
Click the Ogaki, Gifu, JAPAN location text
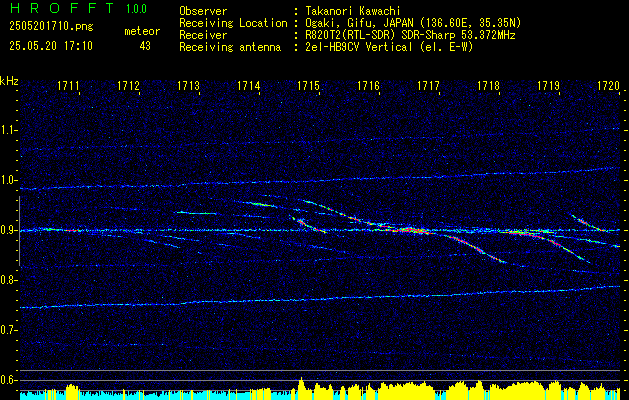point(413,23)
